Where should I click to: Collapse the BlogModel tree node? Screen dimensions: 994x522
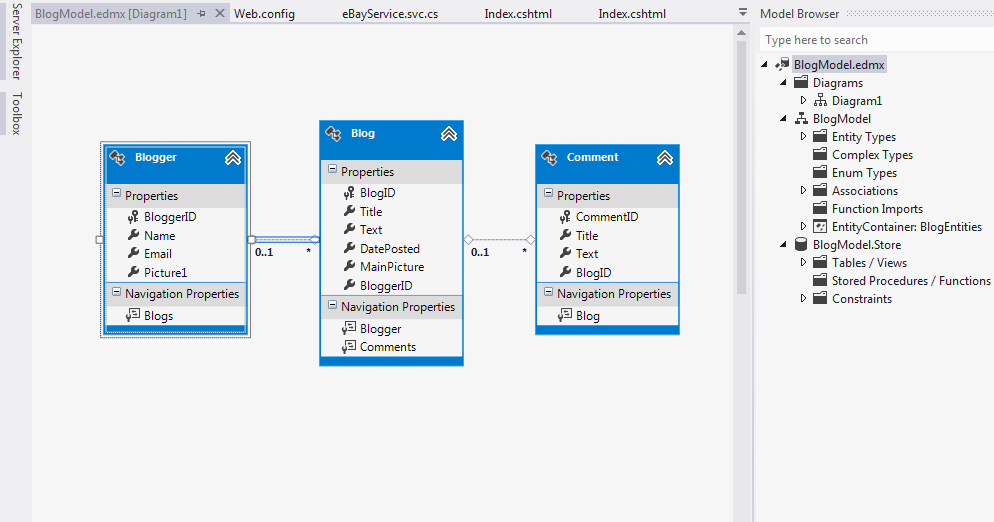(784, 118)
